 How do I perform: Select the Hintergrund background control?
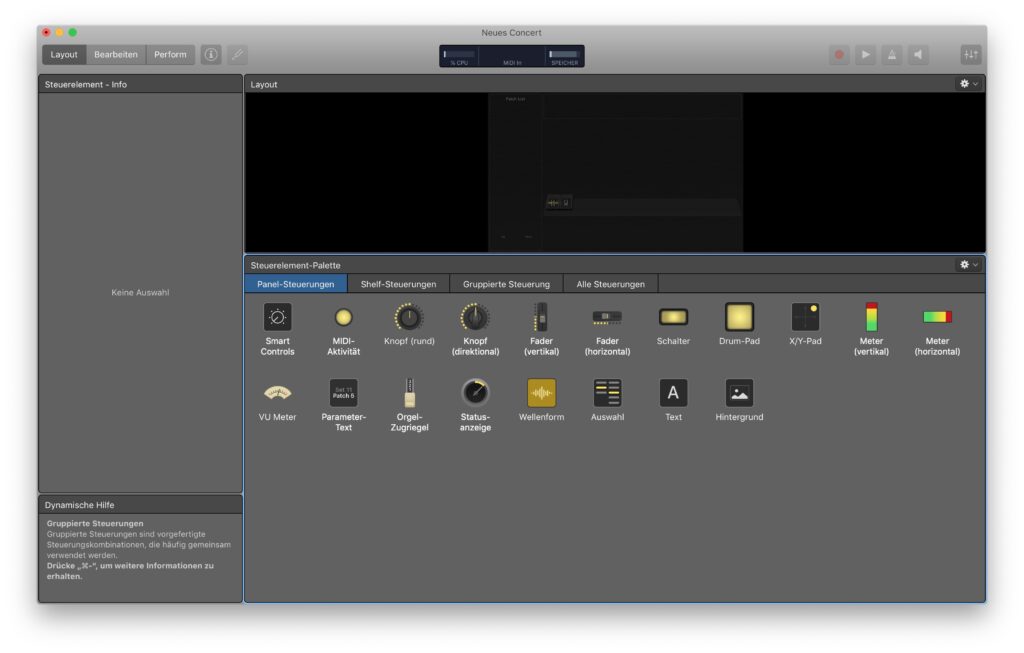[739, 393]
